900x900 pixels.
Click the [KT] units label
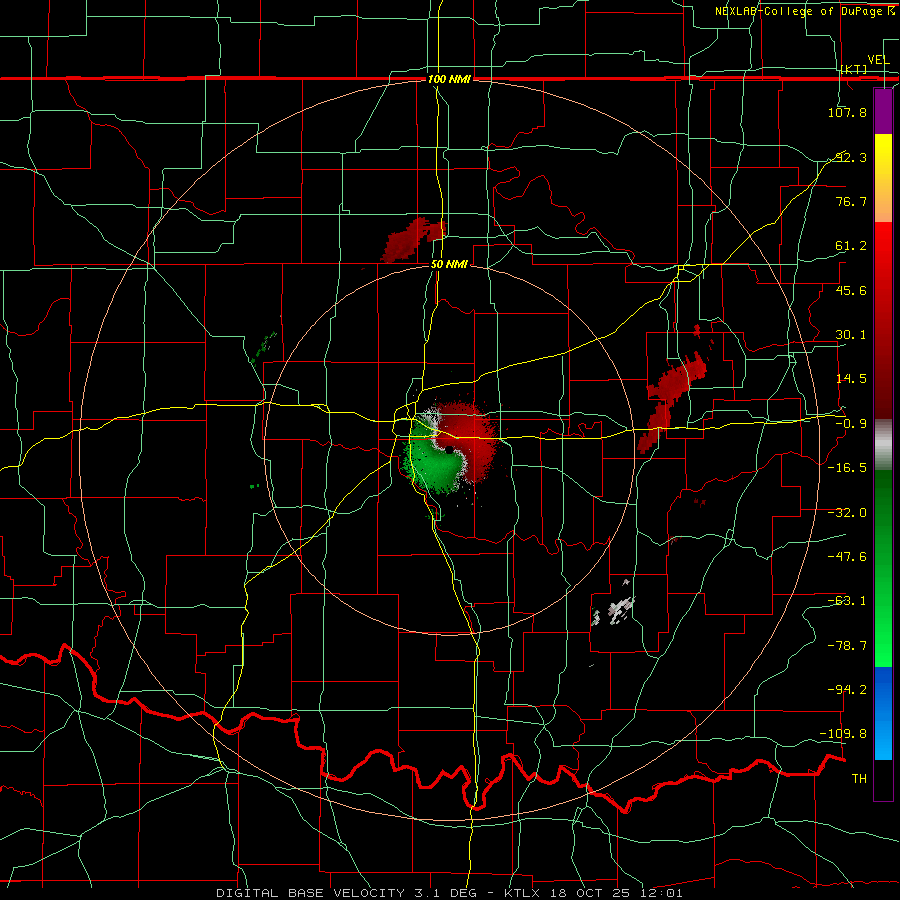(x=854, y=69)
